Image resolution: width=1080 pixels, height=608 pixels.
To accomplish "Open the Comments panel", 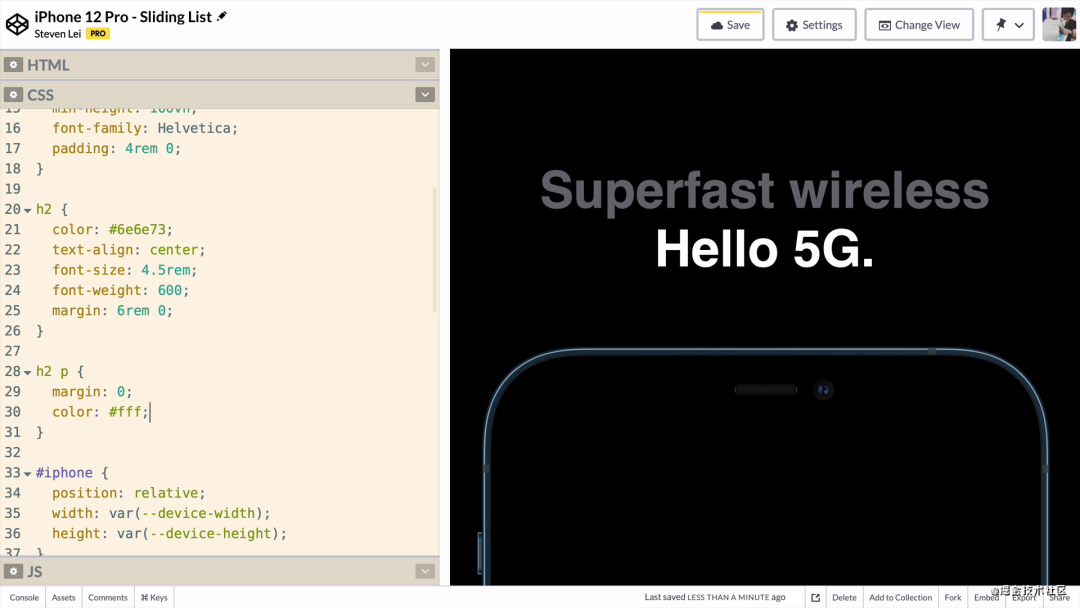I will (x=107, y=598).
